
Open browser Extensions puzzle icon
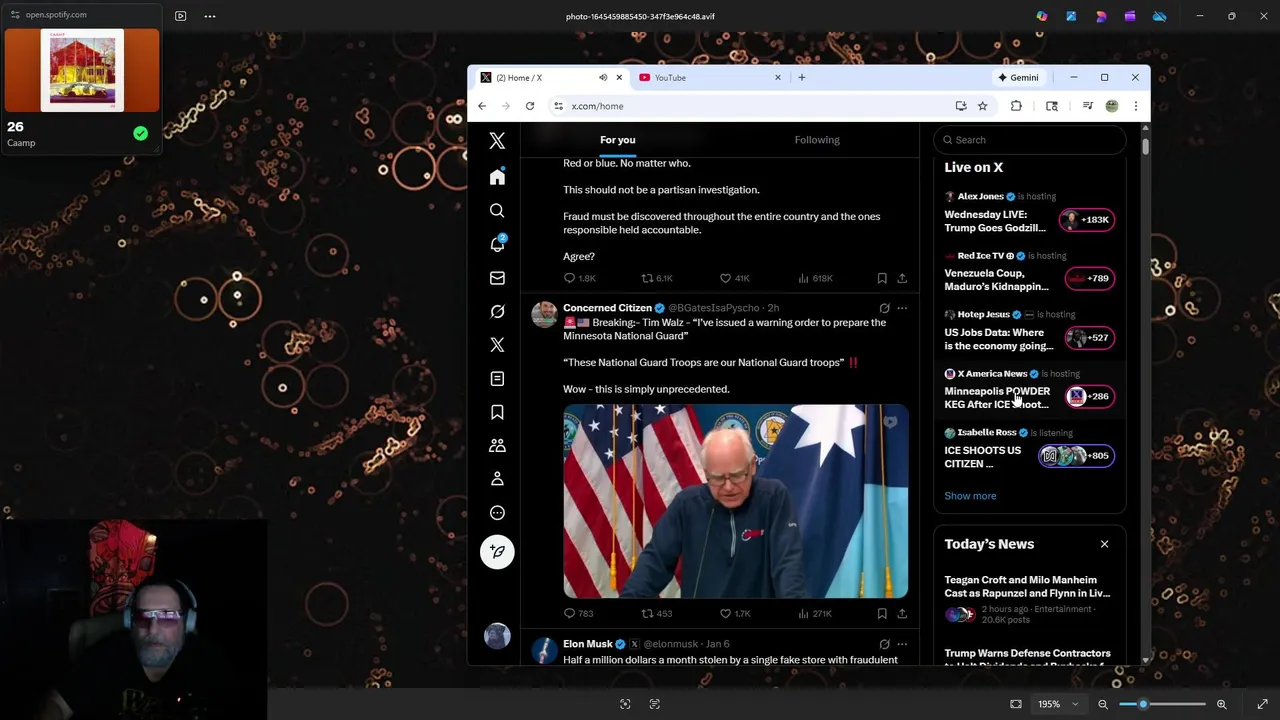pyautogui.click(x=1016, y=106)
